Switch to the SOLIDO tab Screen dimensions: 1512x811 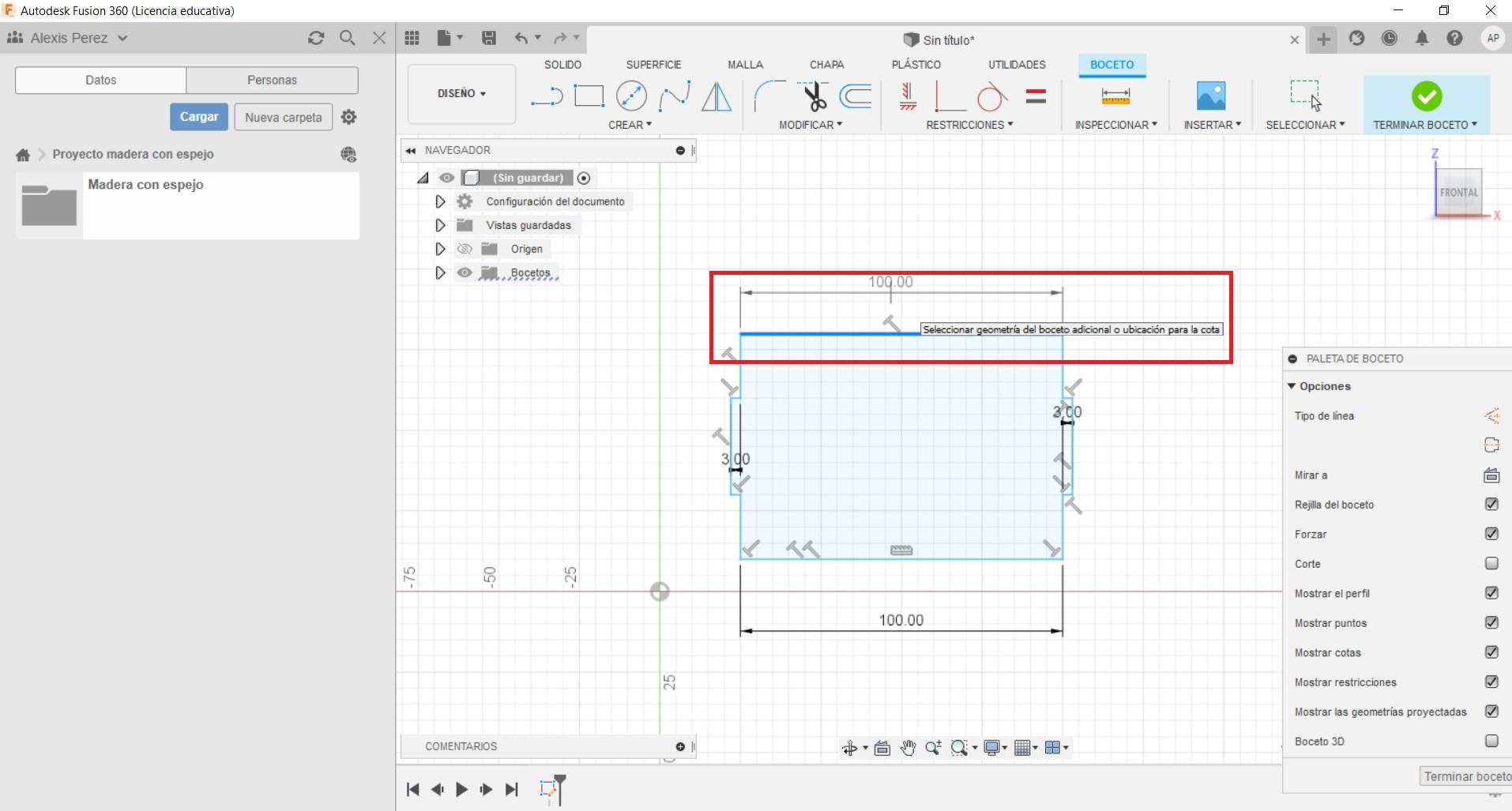pyautogui.click(x=562, y=65)
